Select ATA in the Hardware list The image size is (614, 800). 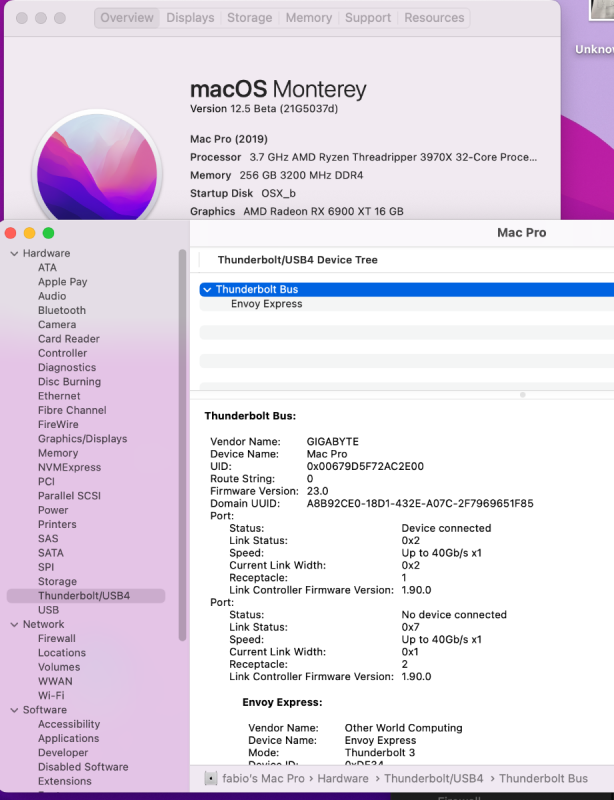tap(47, 267)
